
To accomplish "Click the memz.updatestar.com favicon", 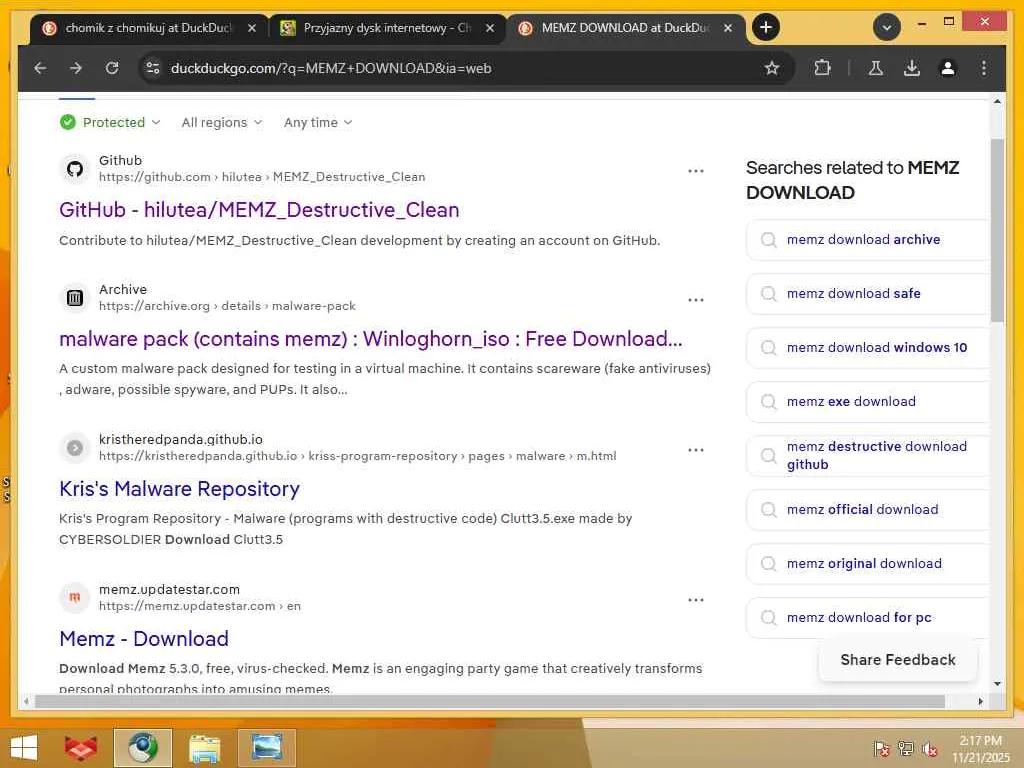I will [75, 598].
